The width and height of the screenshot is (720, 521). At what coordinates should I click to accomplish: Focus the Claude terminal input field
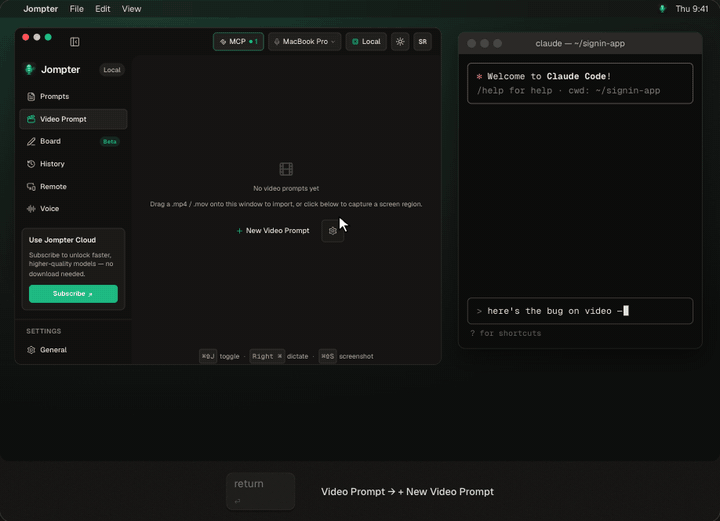click(580, 311)
